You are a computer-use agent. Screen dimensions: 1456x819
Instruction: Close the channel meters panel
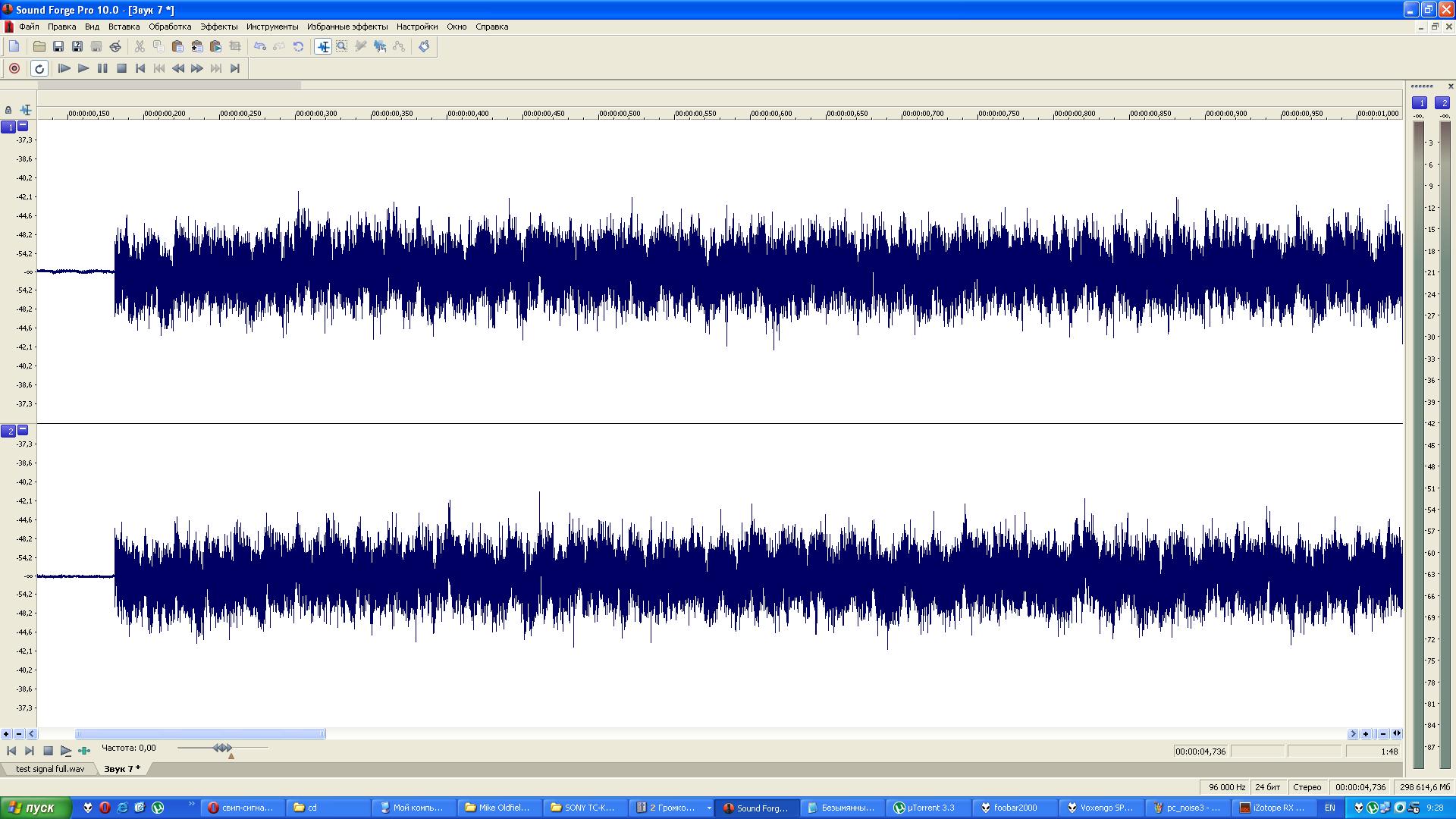pyautogui.click(x=1451, y=86)
